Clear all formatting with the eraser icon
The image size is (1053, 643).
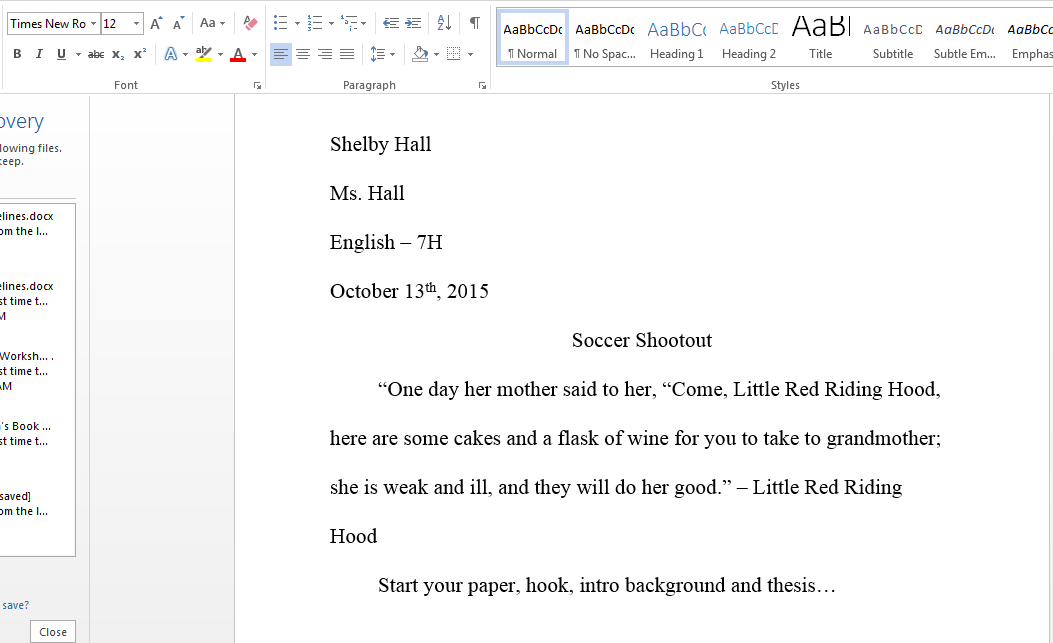click(x=249, y=20)
